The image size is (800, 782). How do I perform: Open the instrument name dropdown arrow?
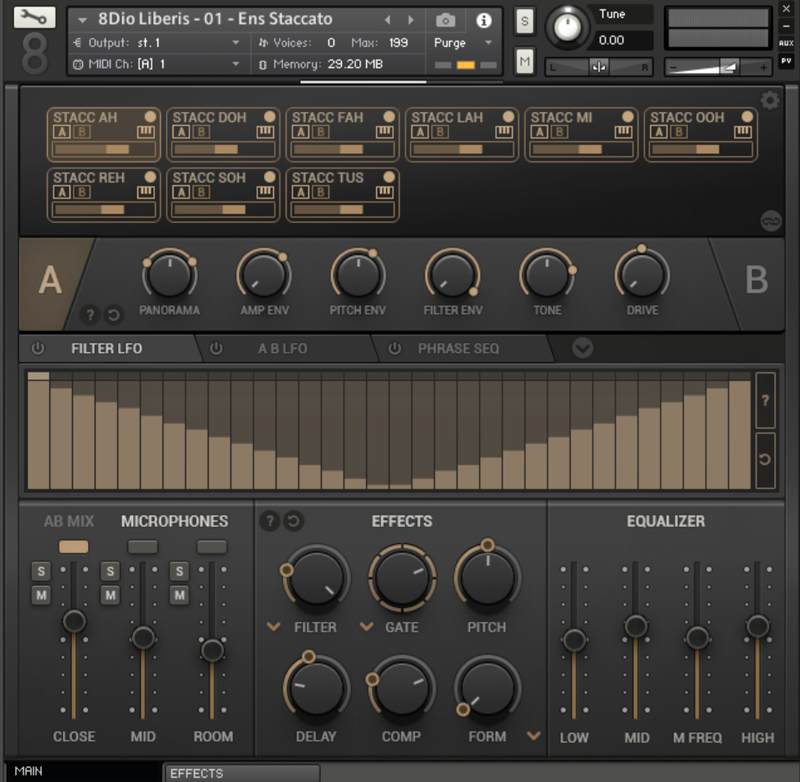click(82, 20)
